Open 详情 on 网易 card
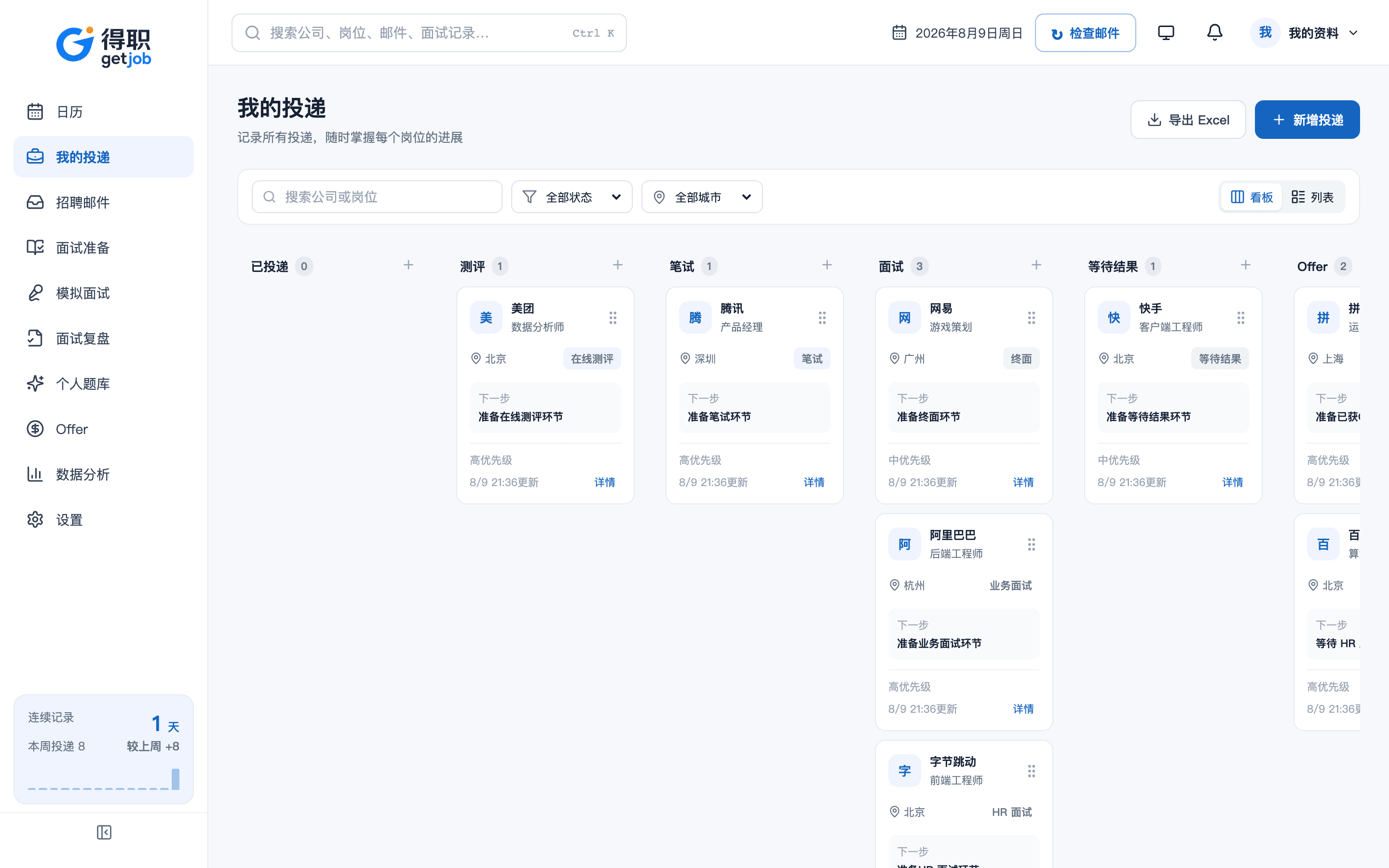Viewport: 1389px width, 868px height. pos(1023,482)
